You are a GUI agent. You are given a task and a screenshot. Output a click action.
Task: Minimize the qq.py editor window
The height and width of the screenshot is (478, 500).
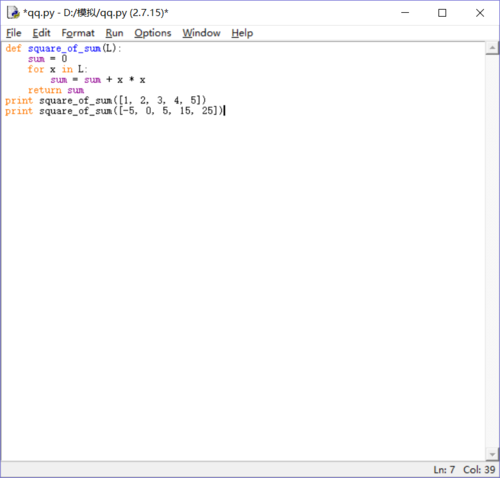point(405,13)
